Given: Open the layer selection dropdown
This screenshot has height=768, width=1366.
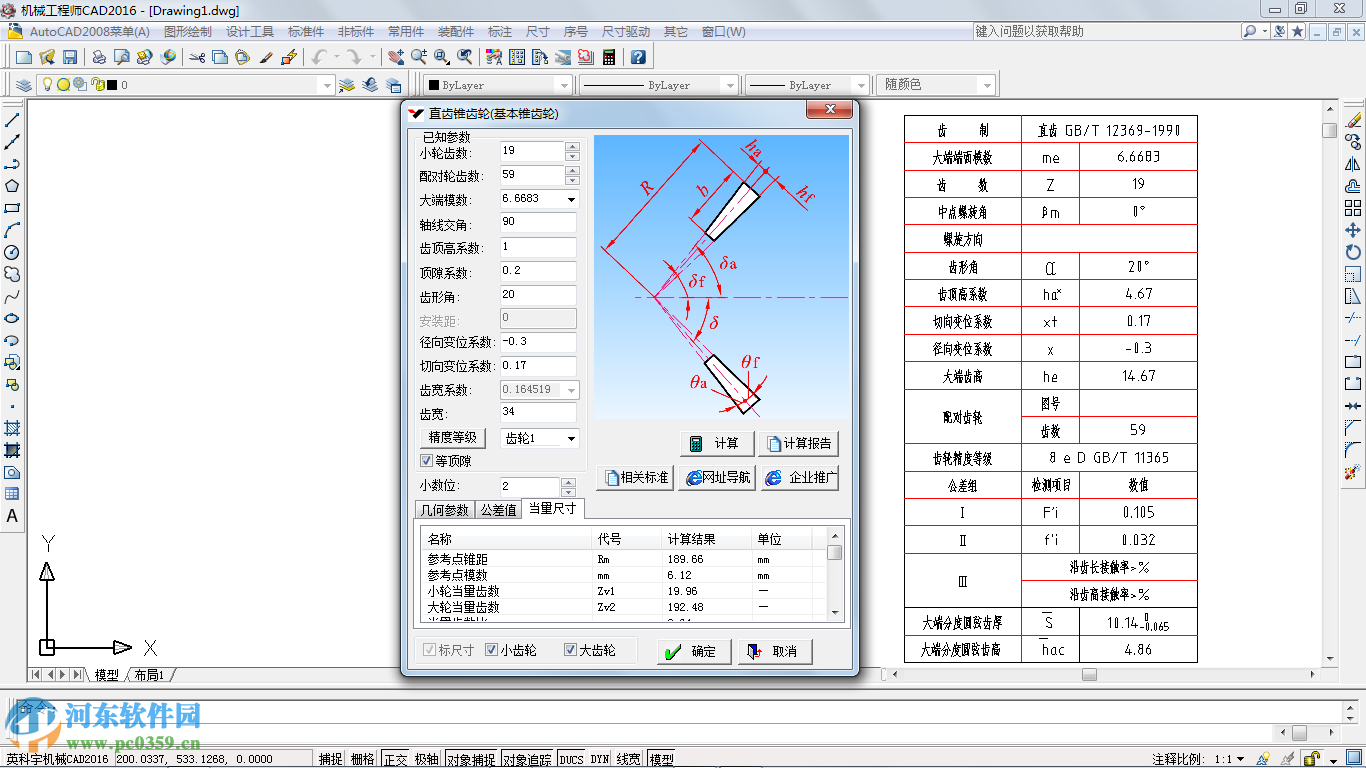Looking at the screenshot, I should point(326,85).
